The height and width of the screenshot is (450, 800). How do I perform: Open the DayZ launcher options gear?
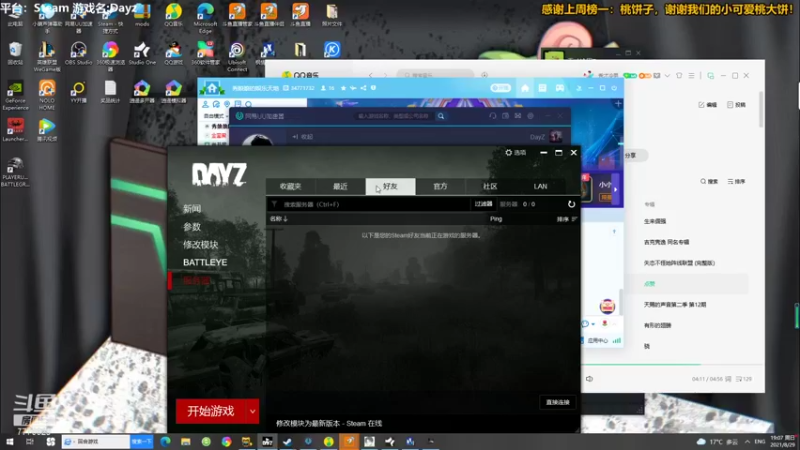[x=515, y=153]
